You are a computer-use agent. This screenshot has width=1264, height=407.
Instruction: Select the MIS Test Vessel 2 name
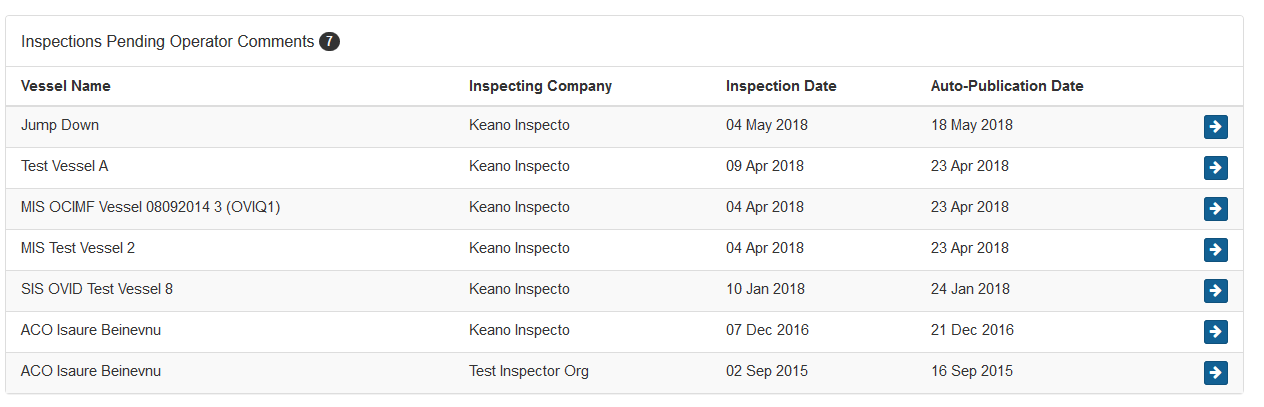click(78, 248)
